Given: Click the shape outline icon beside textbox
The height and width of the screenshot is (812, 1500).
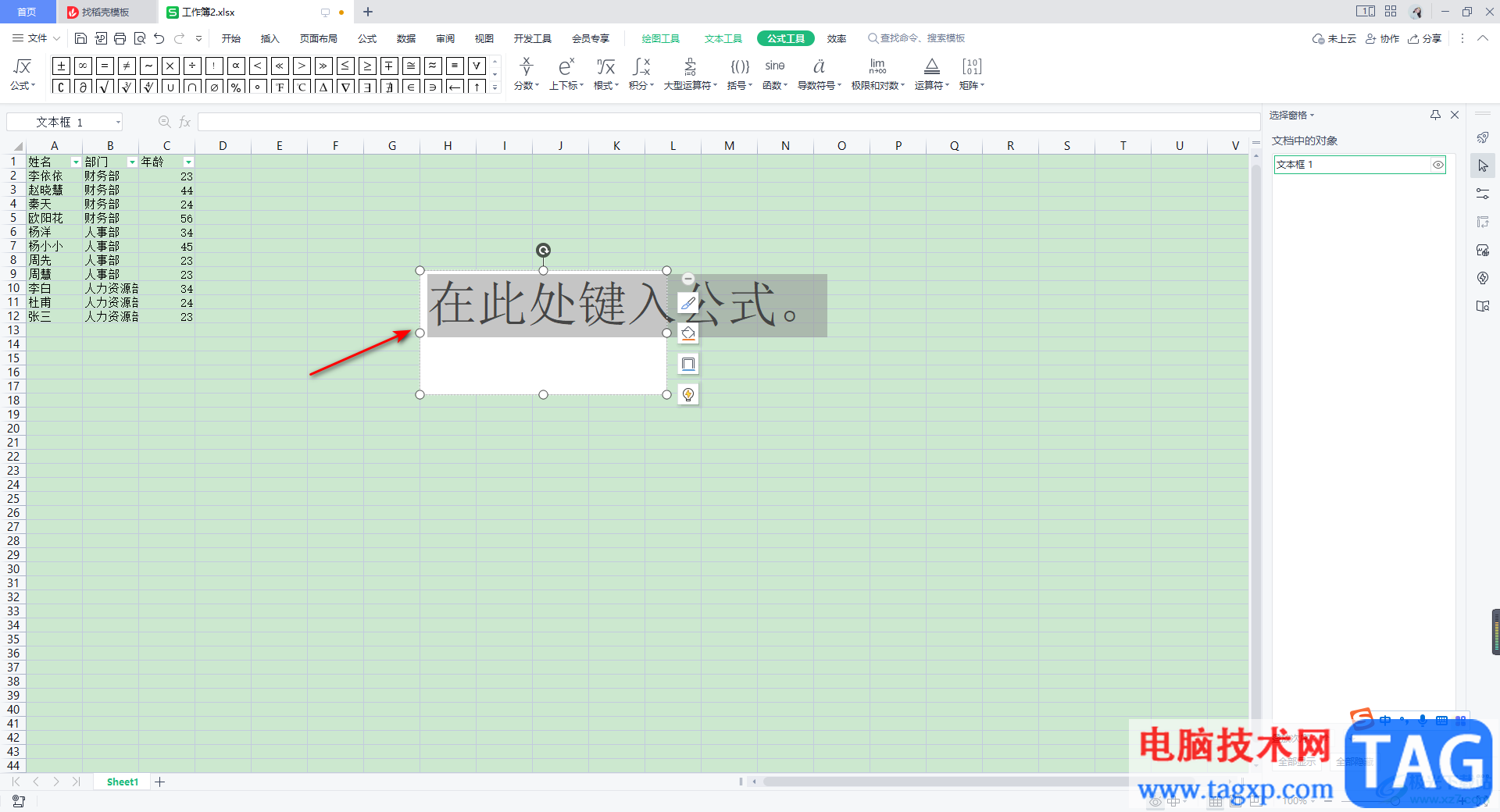Looking at the screenshot, I should pos(688,364).
